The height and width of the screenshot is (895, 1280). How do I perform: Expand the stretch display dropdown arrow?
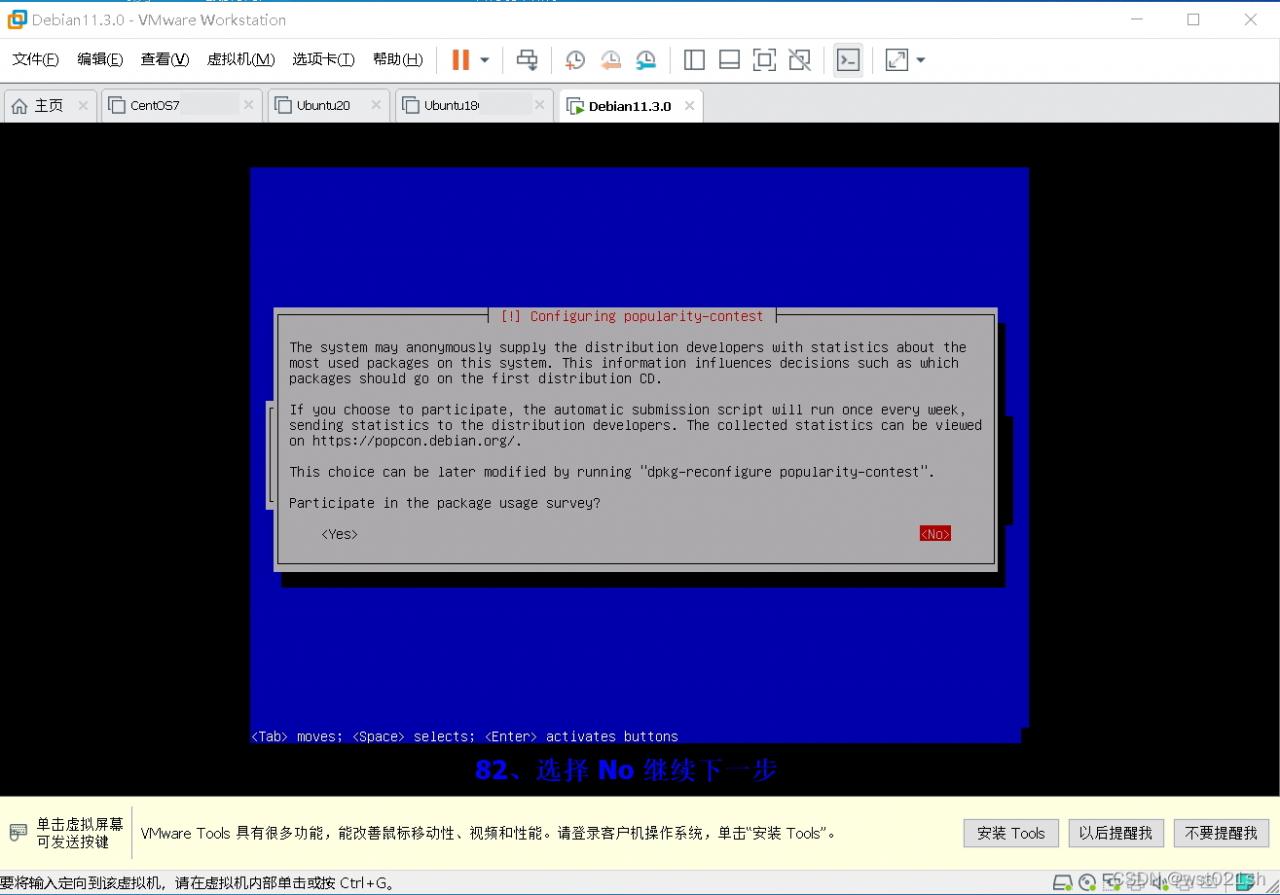point(921,60)
